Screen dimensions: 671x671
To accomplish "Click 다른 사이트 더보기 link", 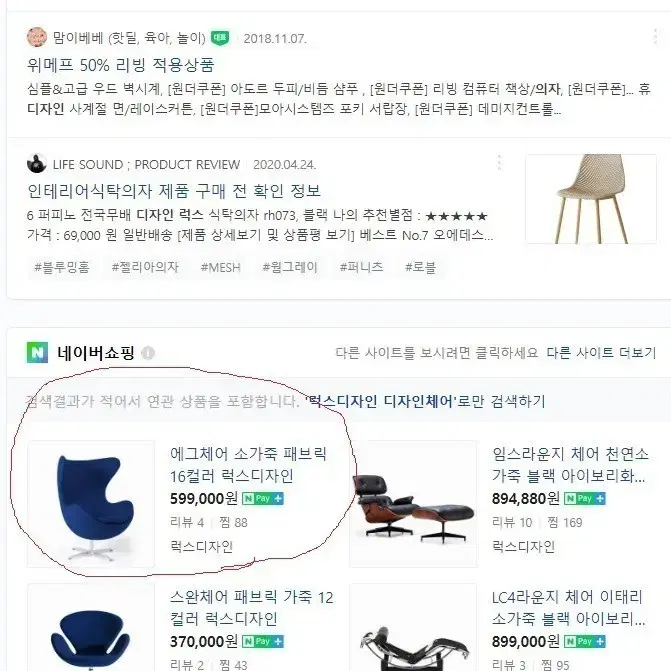I will pyautogui.click(x=601, y=353).
